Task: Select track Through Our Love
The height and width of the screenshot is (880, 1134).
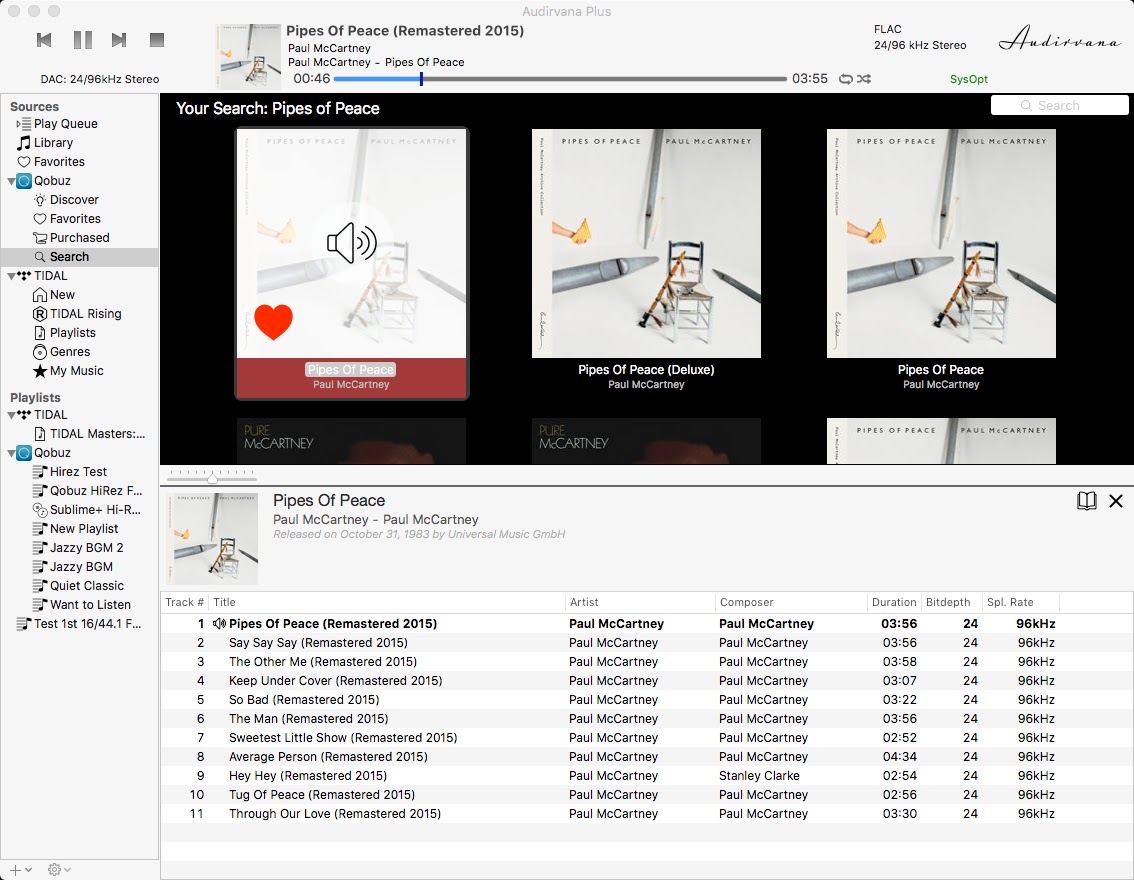Action: click(x=647, y=813)
